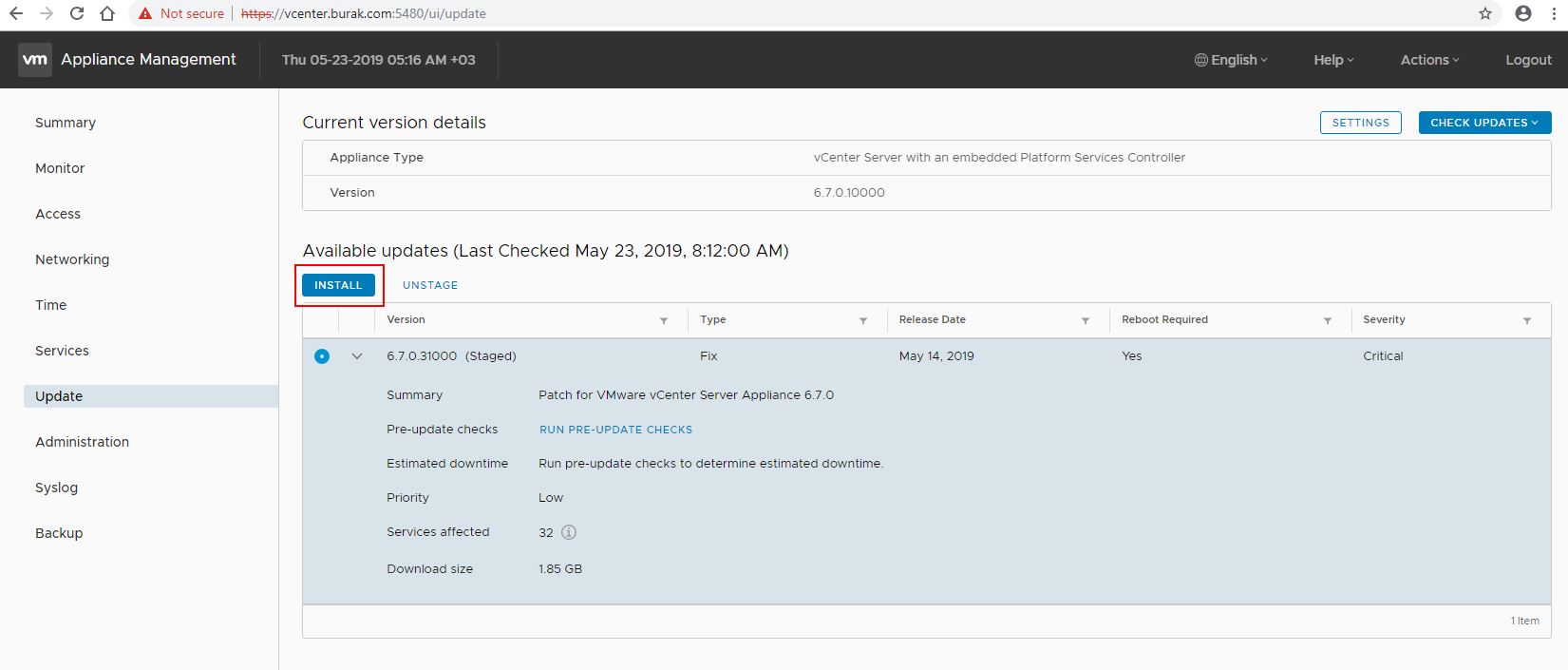
Task: Open the Help dropdown menu
Action: [1333, 59]
